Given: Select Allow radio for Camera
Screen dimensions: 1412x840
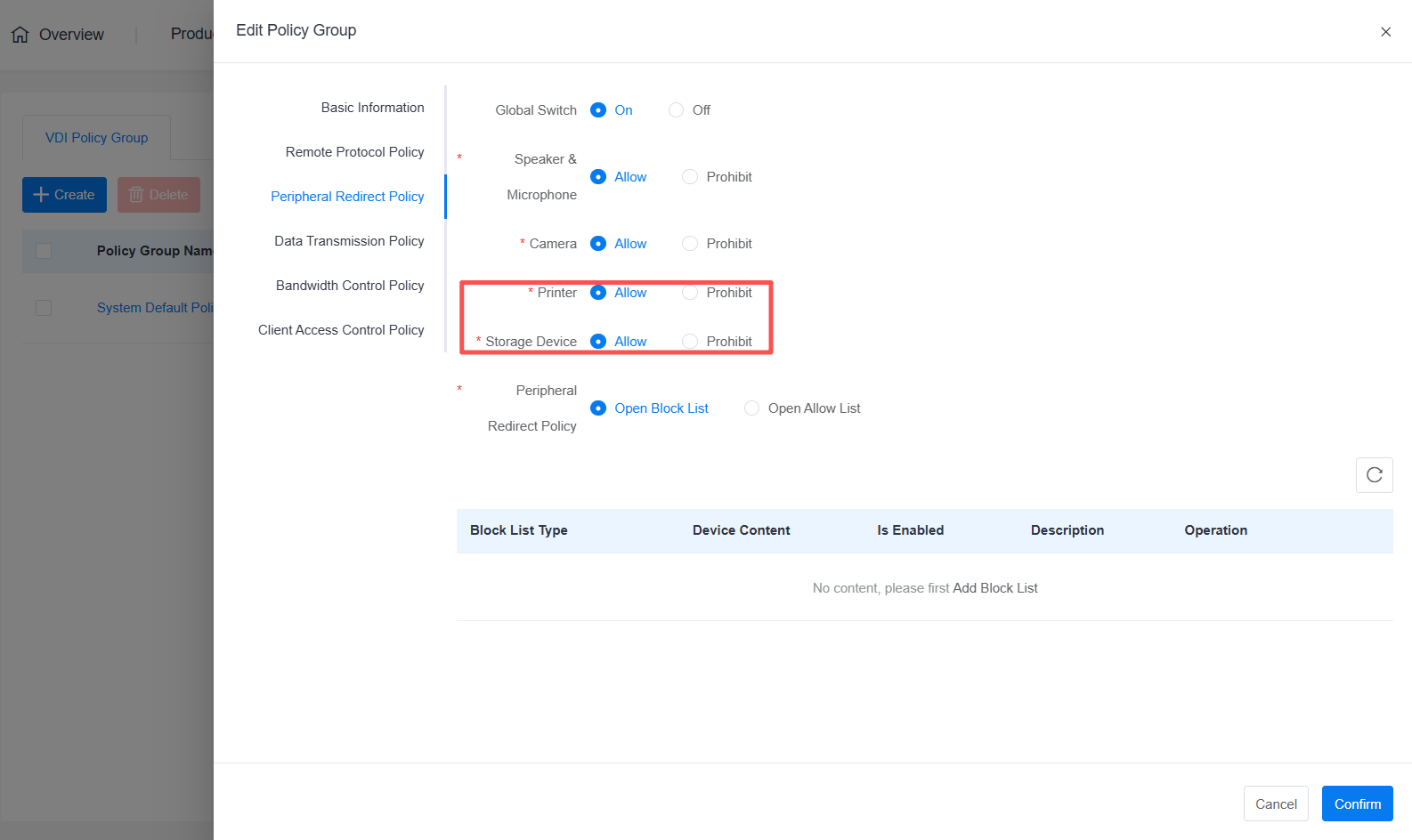Looking at the screenshot, I should pyautogui.click(x=598, y=244).
